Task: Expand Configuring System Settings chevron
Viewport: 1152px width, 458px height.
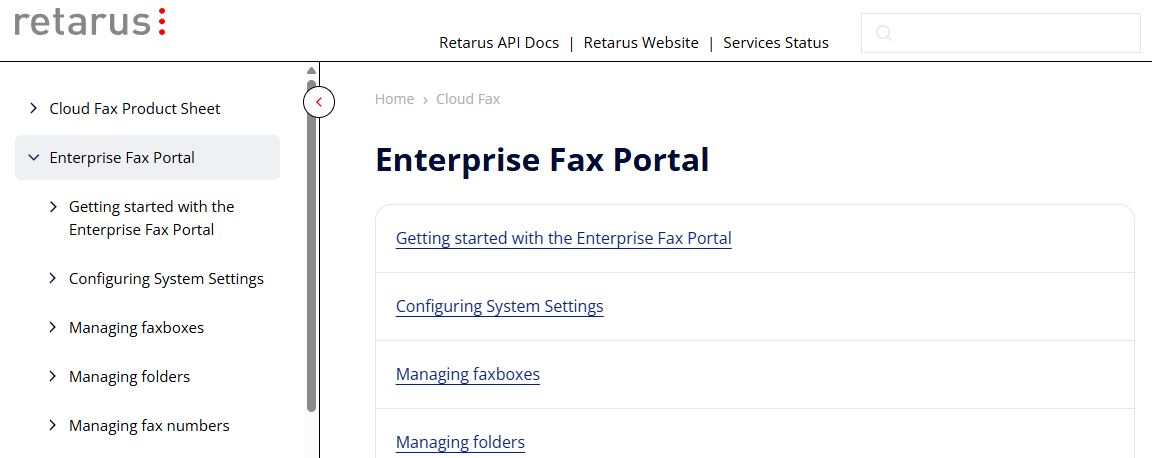Action: (53, 278)
